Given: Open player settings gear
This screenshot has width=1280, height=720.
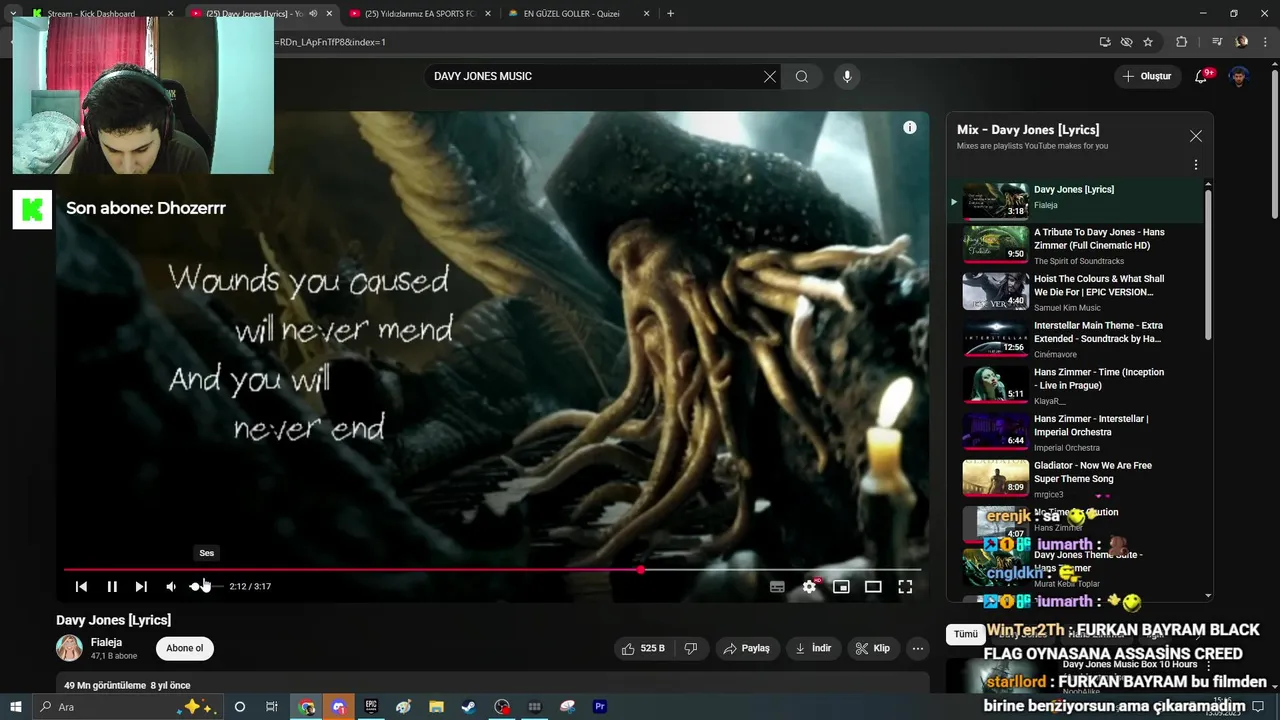Looking at the screenshot, I should point(809,587).
